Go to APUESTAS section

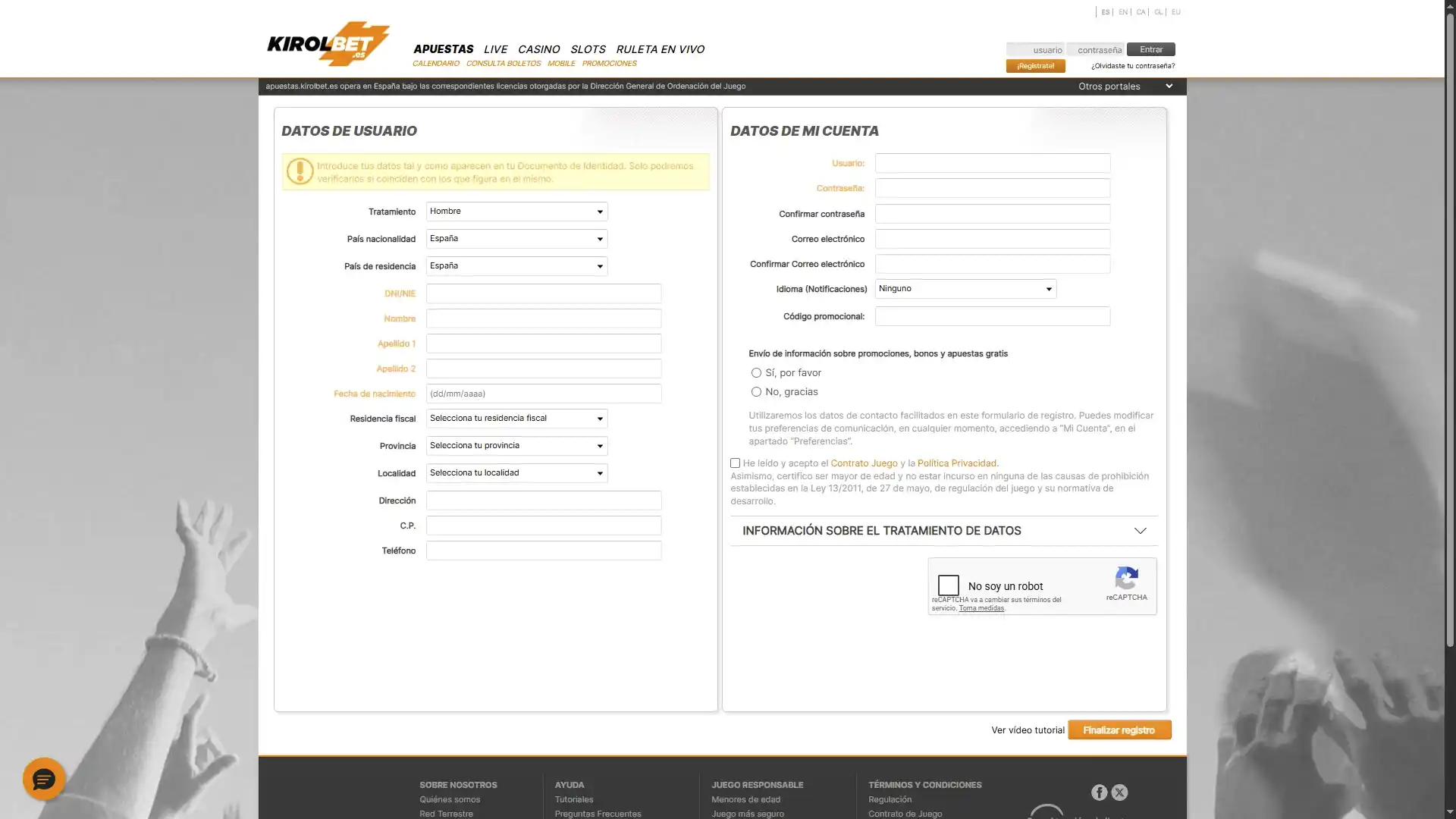tap(443, 49)
